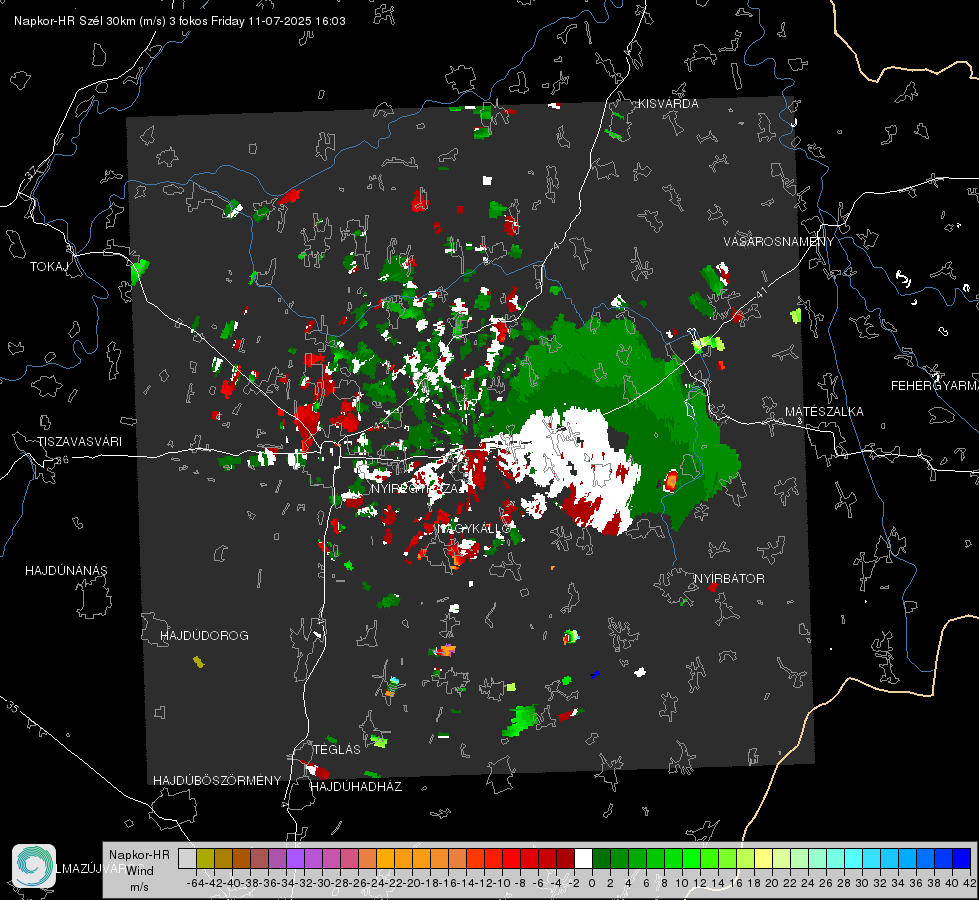Click the NYÍREGYHÁZA city label
979x900 pixels.
[x=418, y=488]
